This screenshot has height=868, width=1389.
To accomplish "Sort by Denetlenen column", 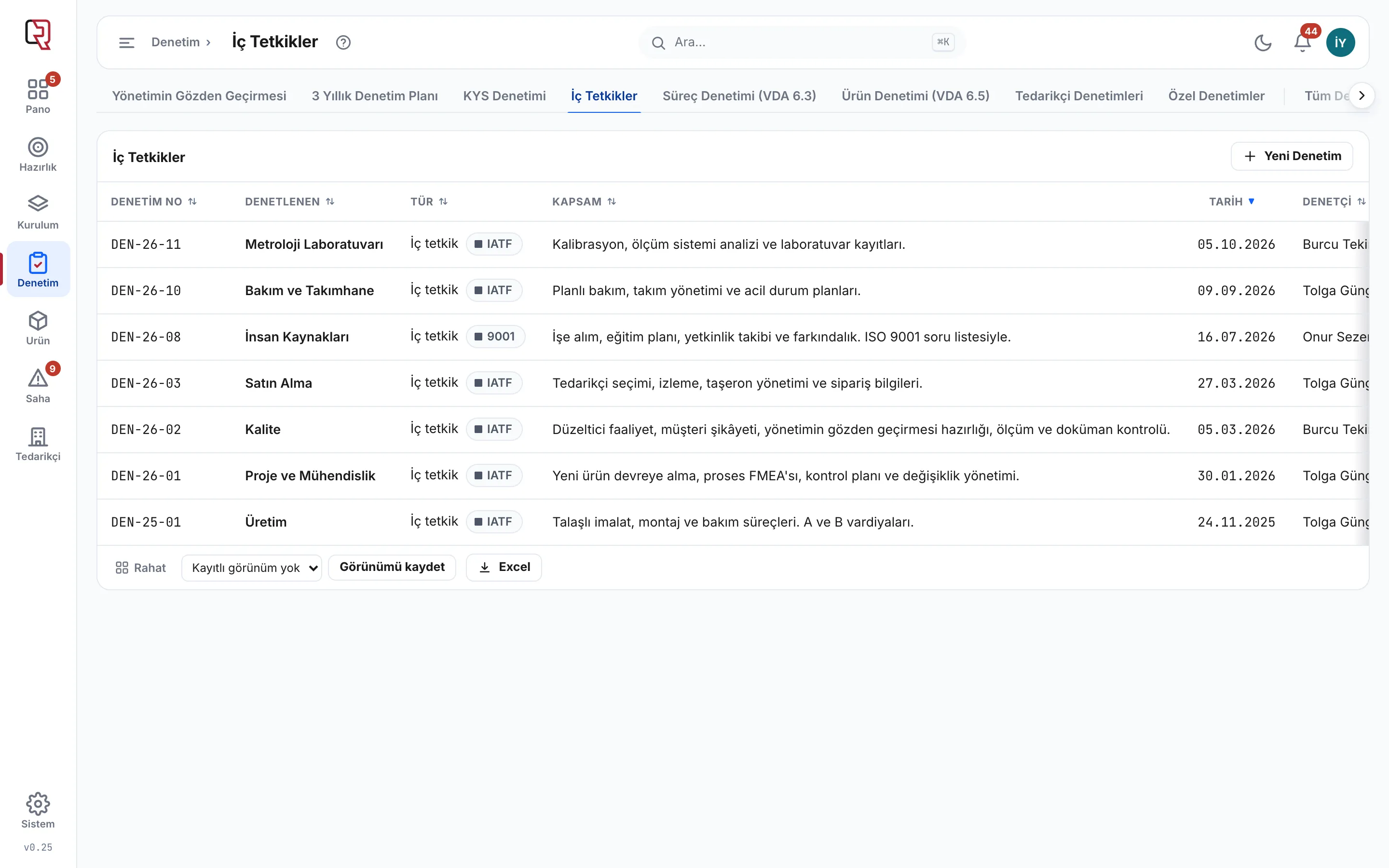I will (289, 202).
